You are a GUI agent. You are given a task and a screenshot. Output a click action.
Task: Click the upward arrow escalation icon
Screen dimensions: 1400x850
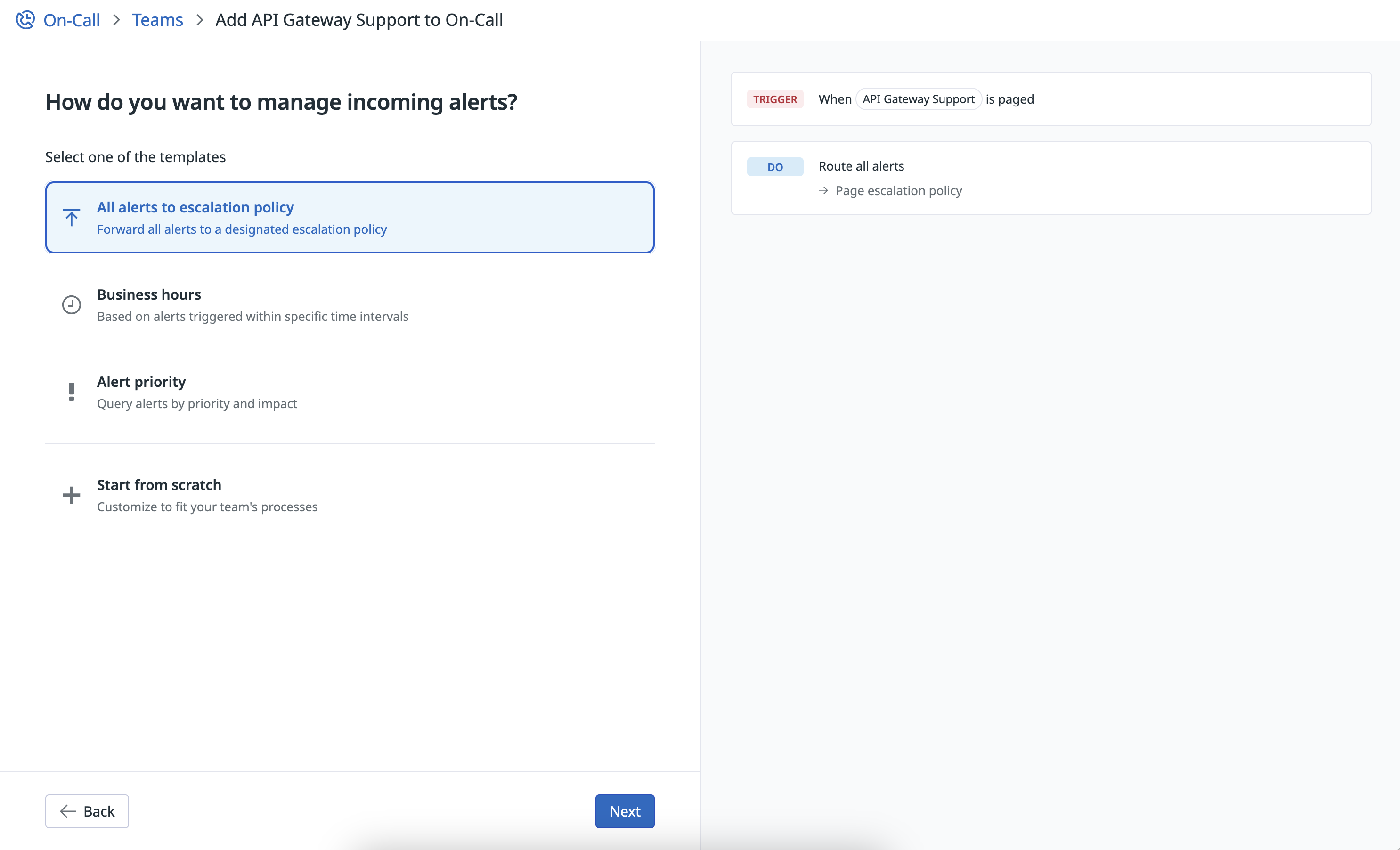[x=72, y=218]
